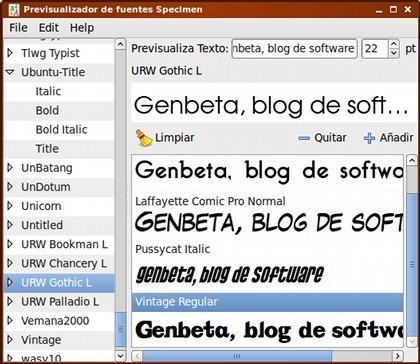The image size is (420, 364).
Task: Click the Limpiar button label
Action: tap(175, 138)
